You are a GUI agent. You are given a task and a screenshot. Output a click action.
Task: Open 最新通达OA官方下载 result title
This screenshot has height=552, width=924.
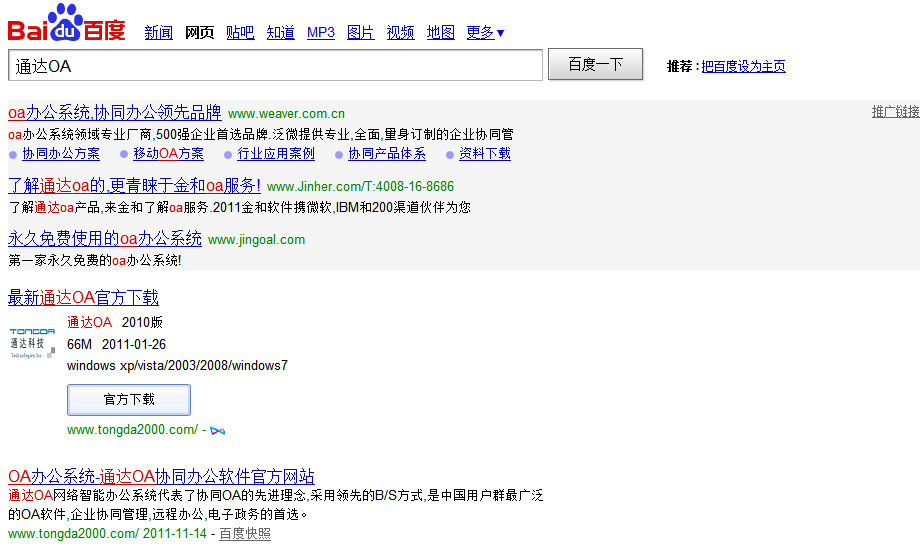(x=83, y=298)
